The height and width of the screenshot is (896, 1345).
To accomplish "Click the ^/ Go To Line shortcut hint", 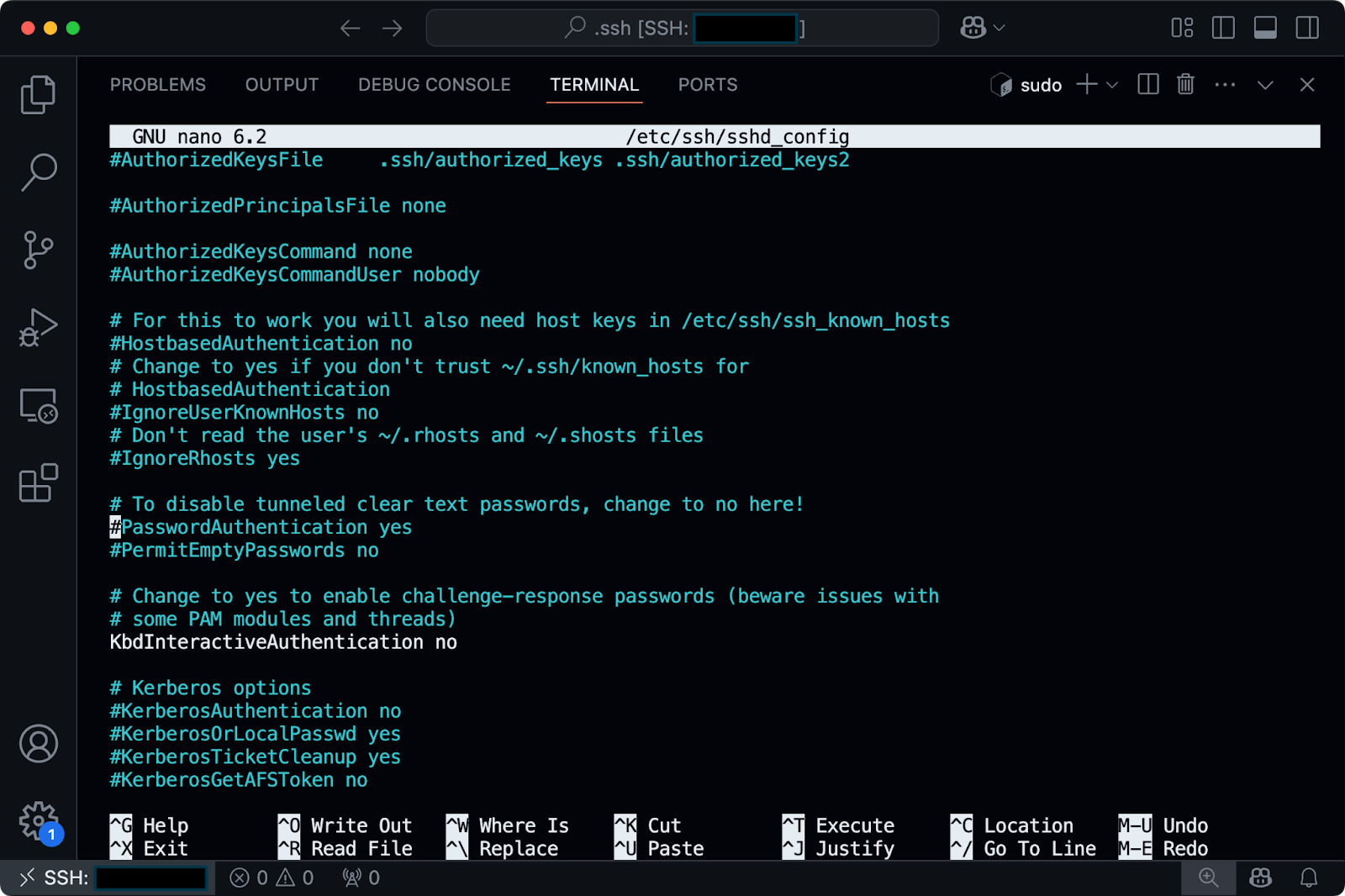I will 1023,849.
